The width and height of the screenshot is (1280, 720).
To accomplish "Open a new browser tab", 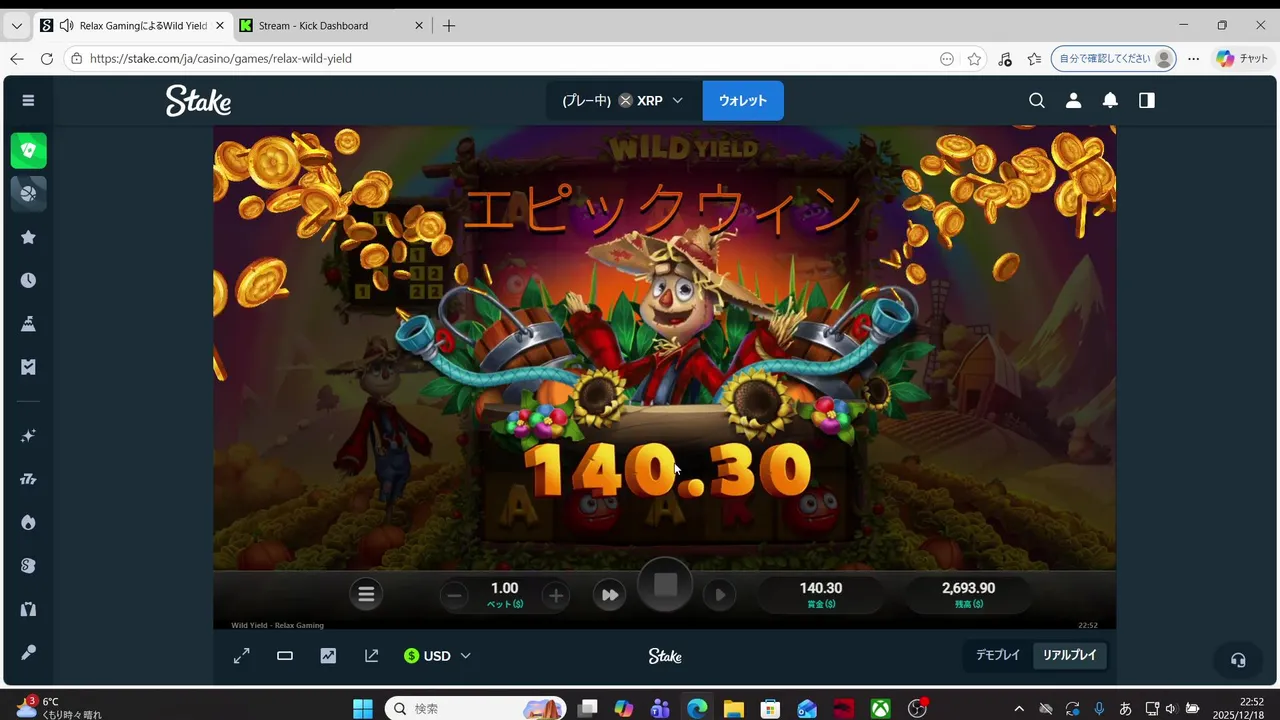I will (x=449, y=26).
